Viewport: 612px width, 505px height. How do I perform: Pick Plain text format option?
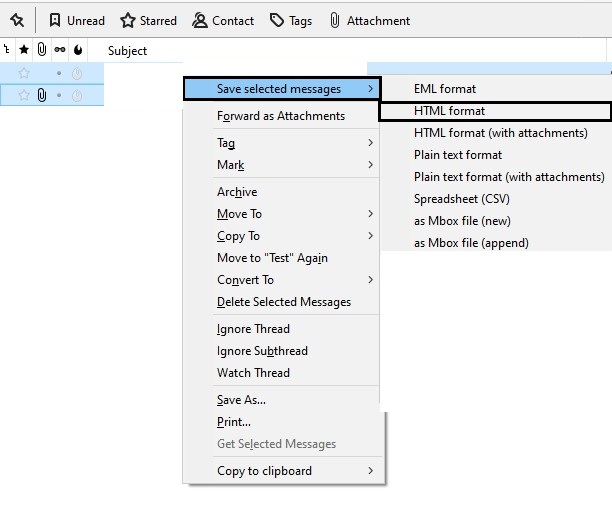tap(496, 155)
